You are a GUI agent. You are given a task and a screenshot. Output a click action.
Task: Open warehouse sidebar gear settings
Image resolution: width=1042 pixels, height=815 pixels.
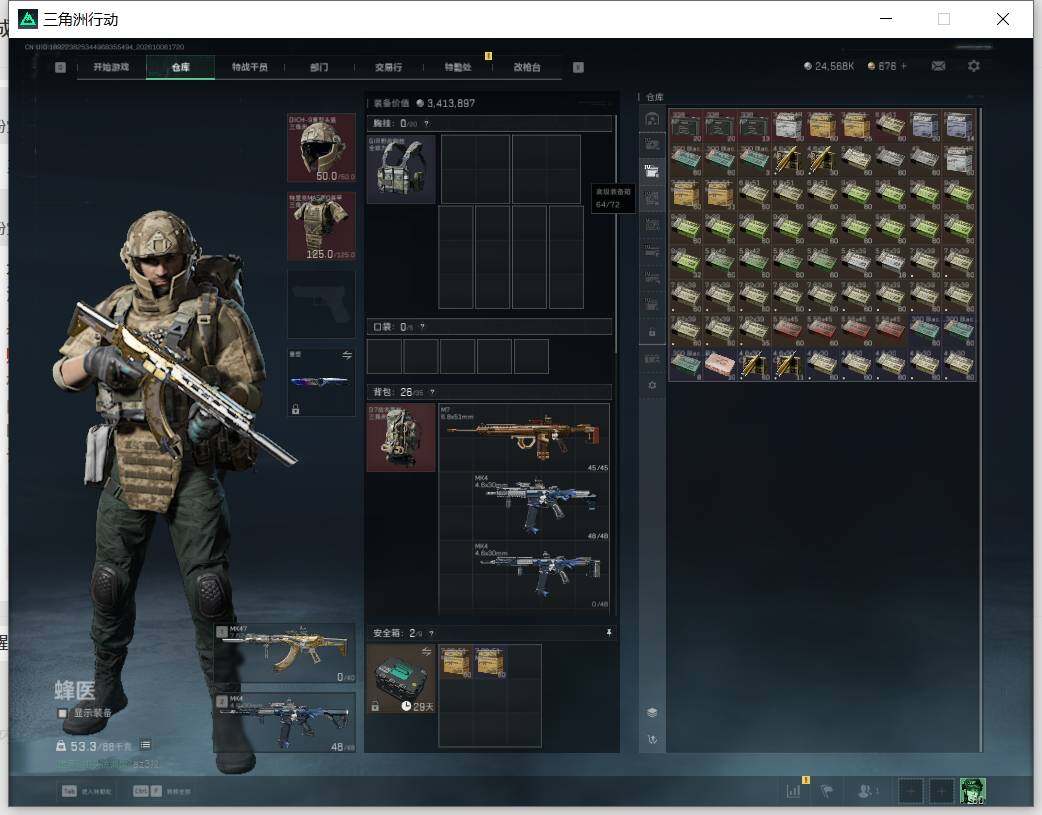(x=652, y=385)
